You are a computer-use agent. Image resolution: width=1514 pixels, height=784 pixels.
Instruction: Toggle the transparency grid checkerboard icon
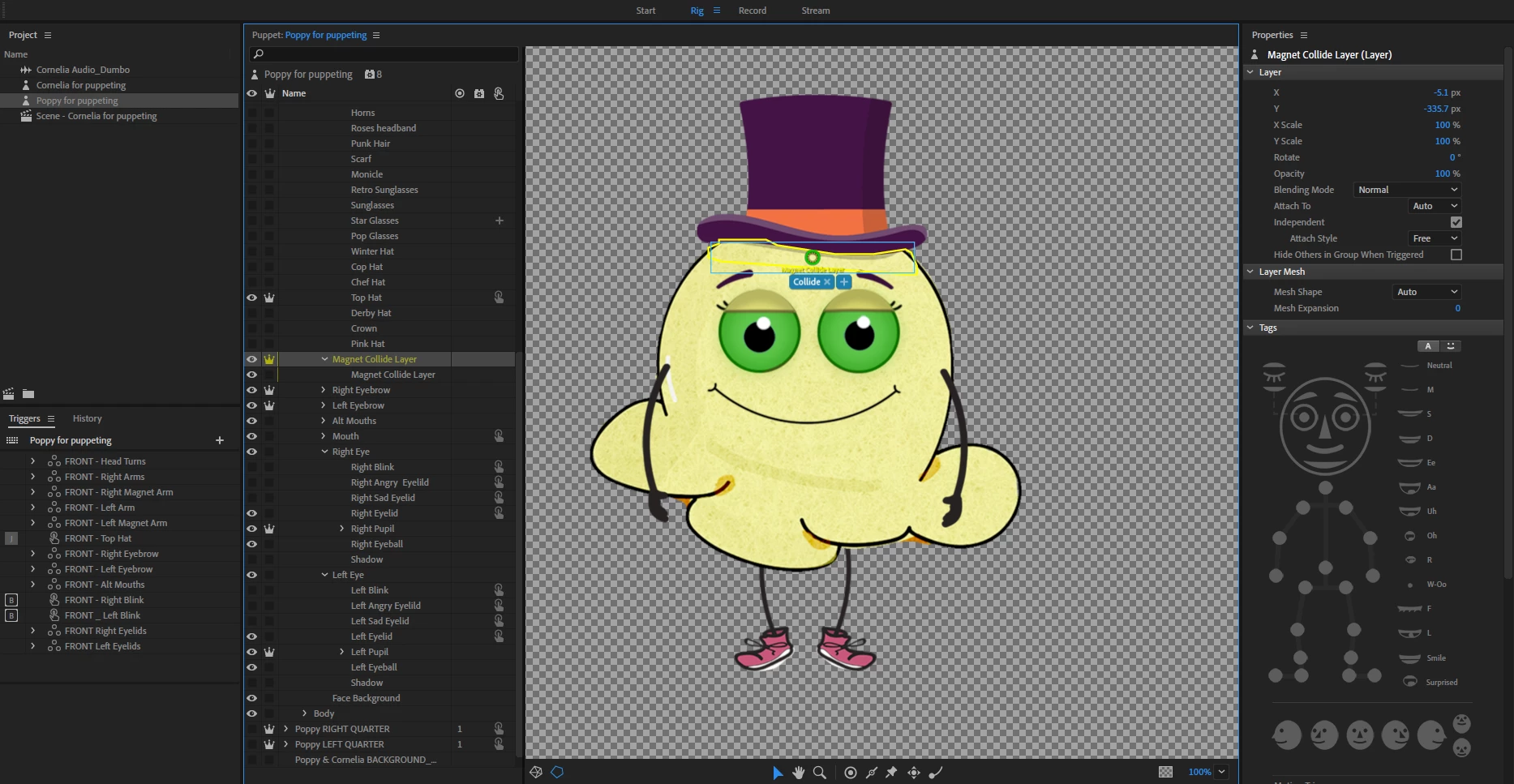pyautogui.click(x=1165, y=772)
